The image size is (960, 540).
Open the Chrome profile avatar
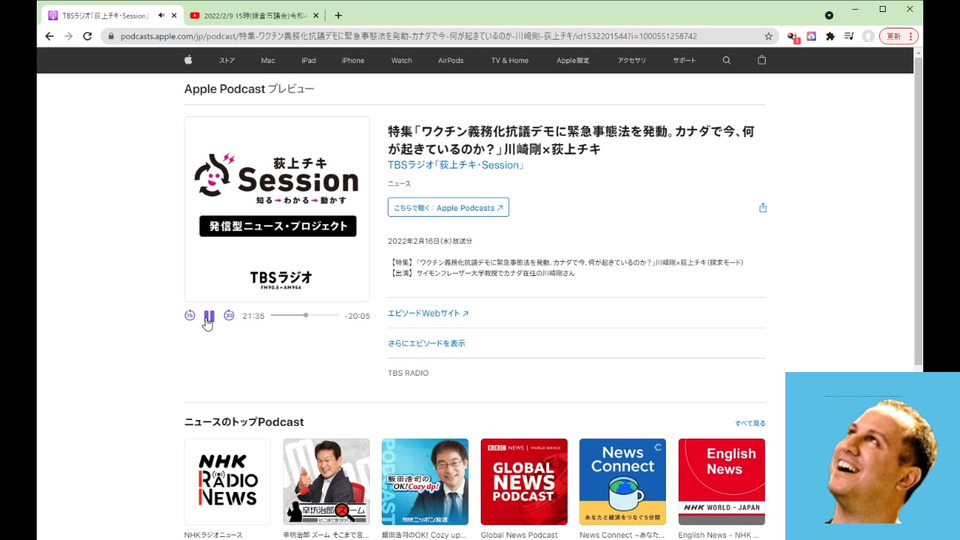pos(868,36)
